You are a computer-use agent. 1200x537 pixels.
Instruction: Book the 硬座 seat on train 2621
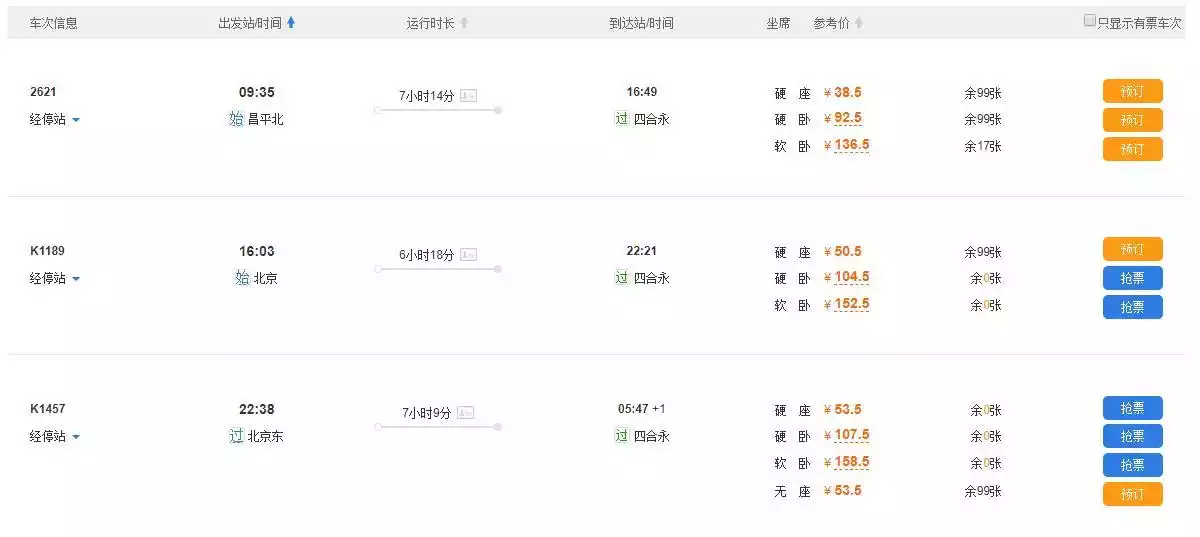(x=1132, y=91)
